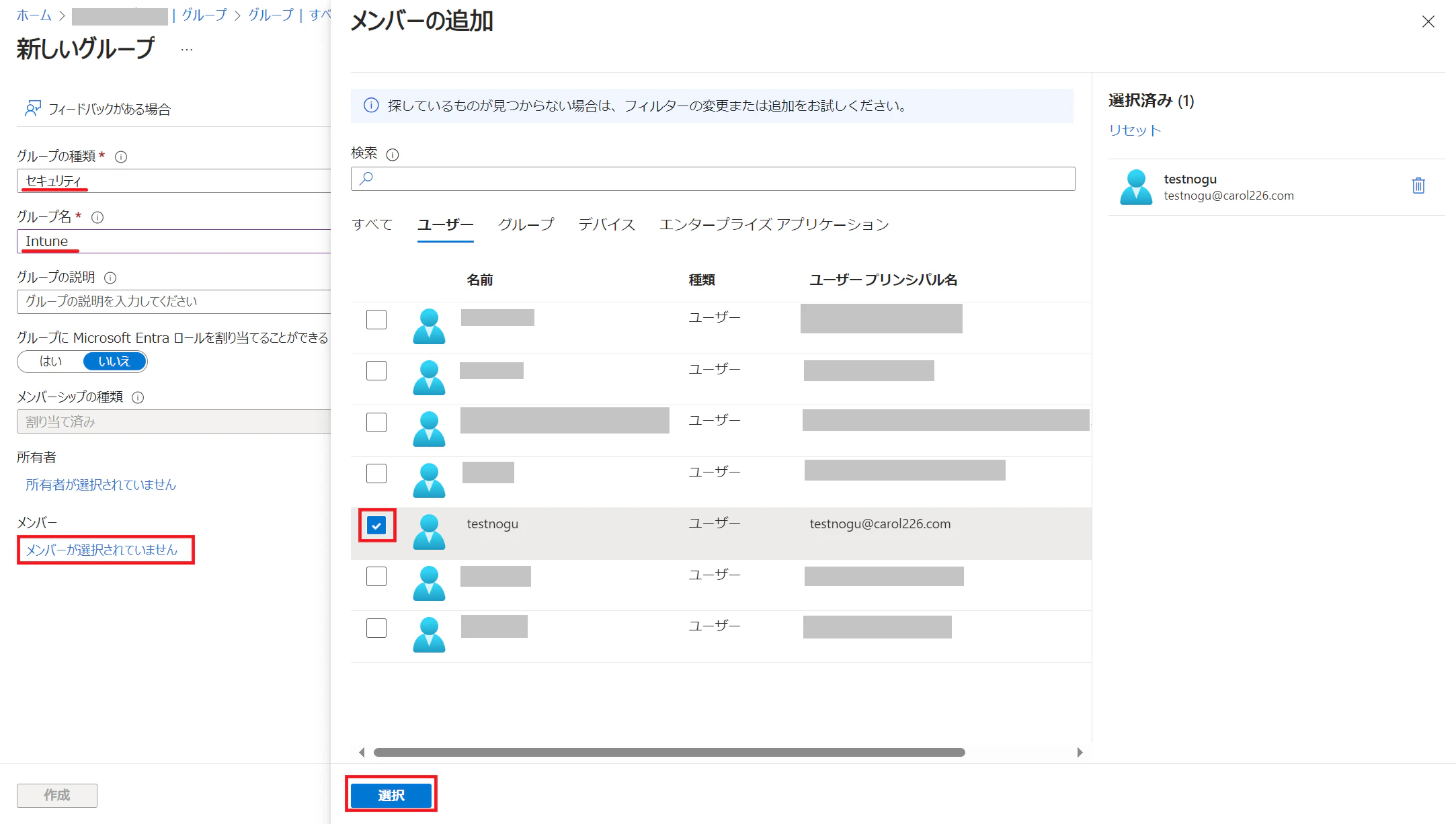
Task: Click the メンバーが選択されていません link
Action: coord(102,550)
